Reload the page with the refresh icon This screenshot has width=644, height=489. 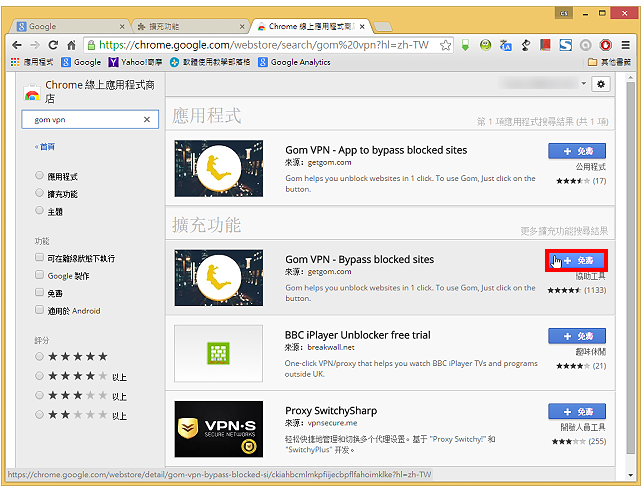pos(53,45)
